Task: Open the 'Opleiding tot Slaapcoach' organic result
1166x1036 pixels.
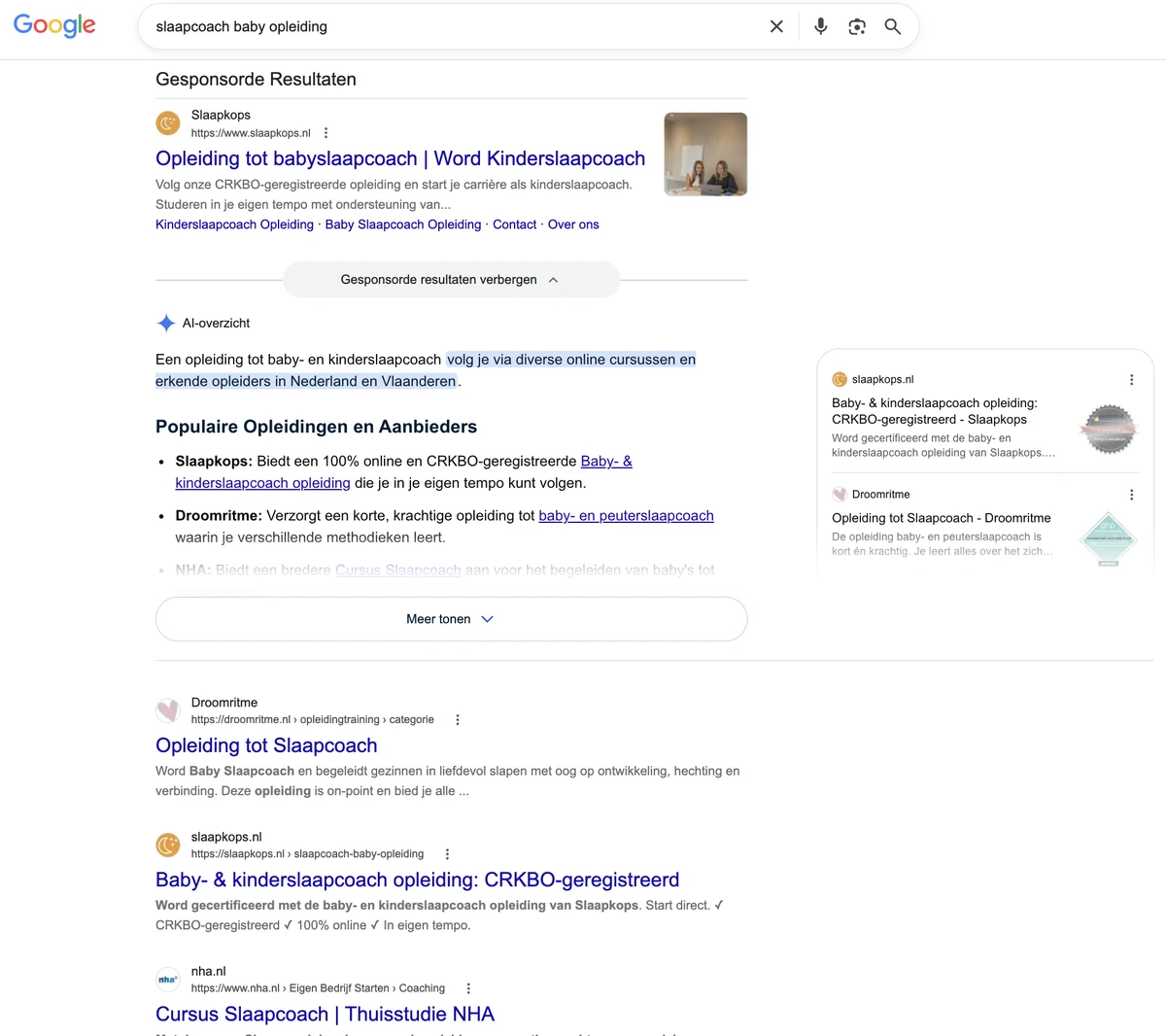Action: [266, 745]
